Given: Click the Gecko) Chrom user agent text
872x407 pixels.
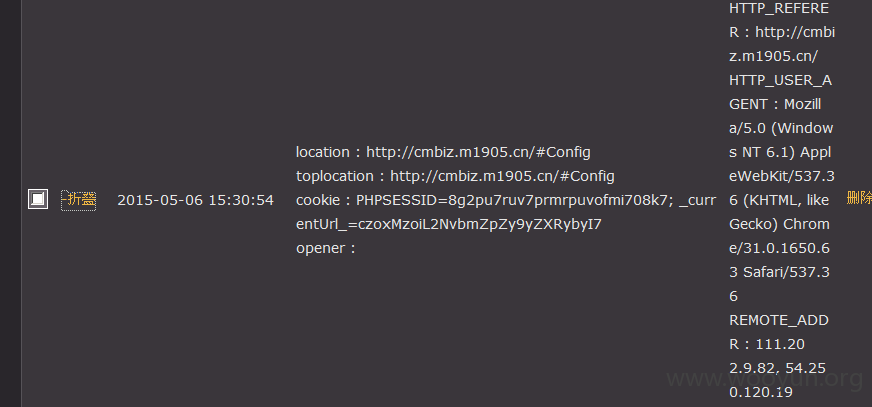Looking at the screenshot, I should (779, 224).
